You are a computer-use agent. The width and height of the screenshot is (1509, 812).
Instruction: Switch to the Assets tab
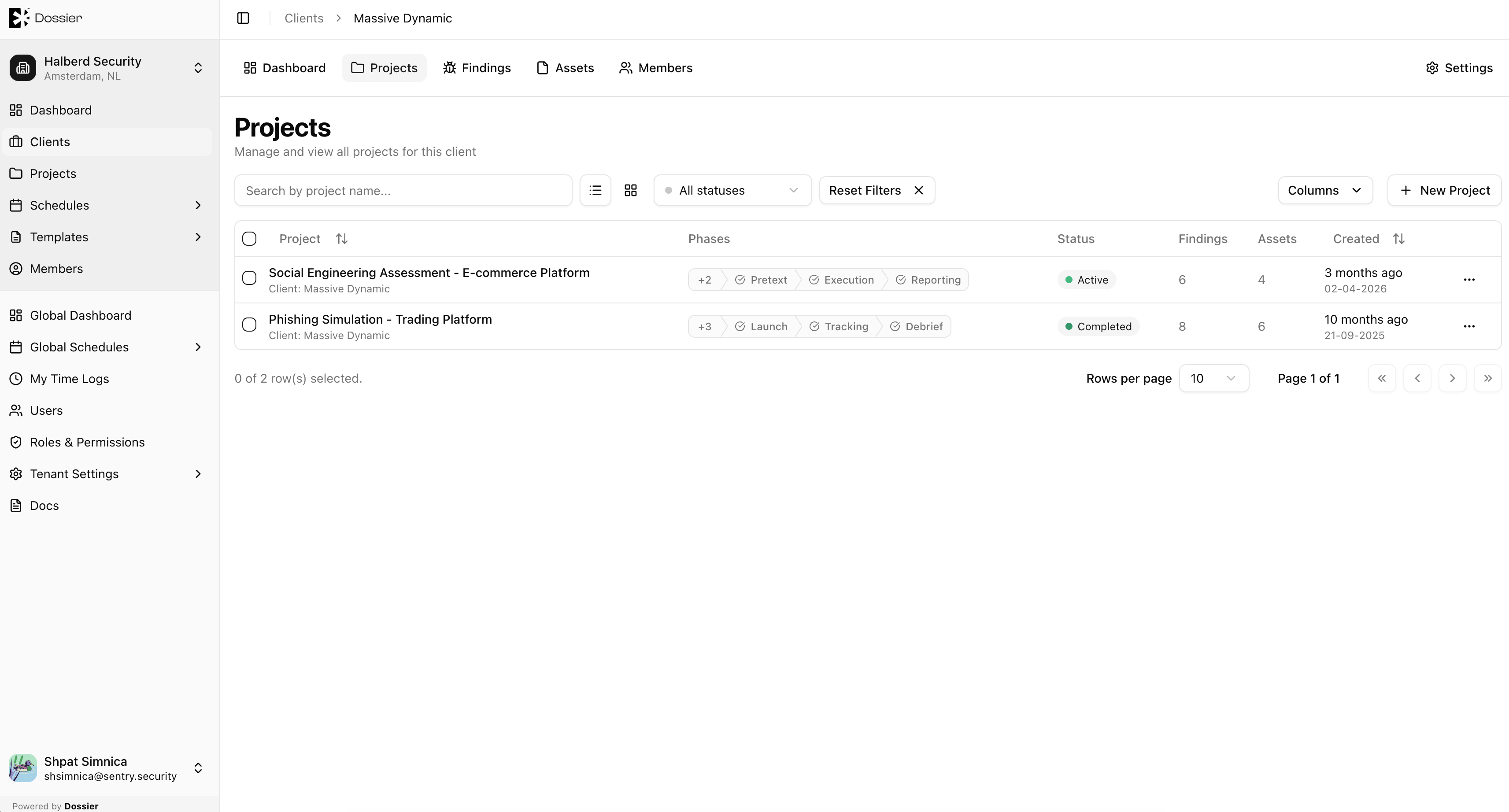click(x=565, y=68)
